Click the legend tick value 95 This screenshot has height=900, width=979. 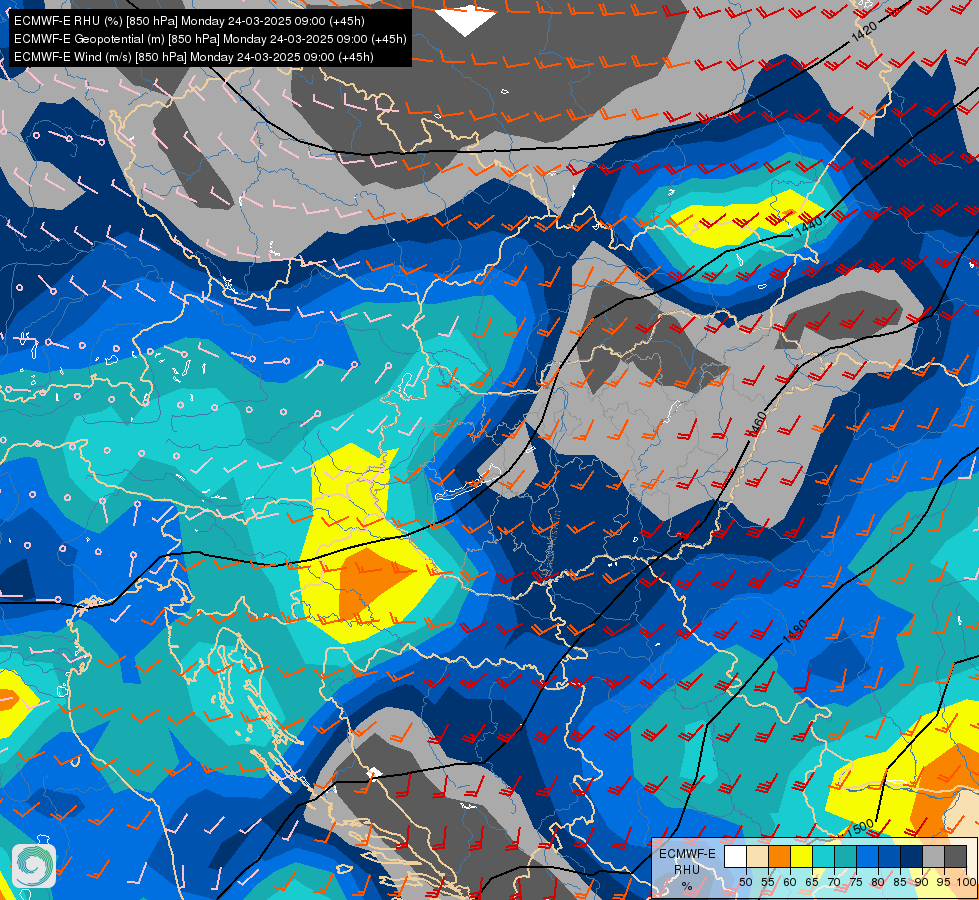[944, 882]
